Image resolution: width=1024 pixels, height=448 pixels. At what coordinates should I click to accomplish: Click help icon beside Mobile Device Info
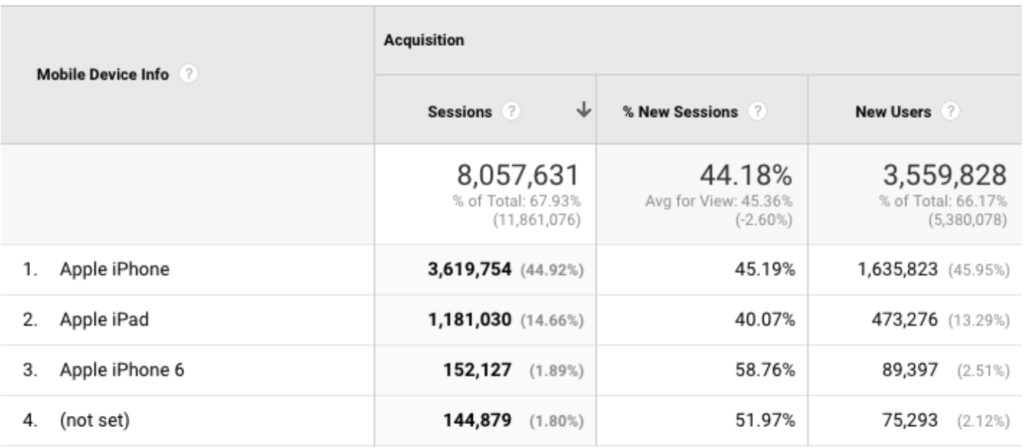click(188, 75)
